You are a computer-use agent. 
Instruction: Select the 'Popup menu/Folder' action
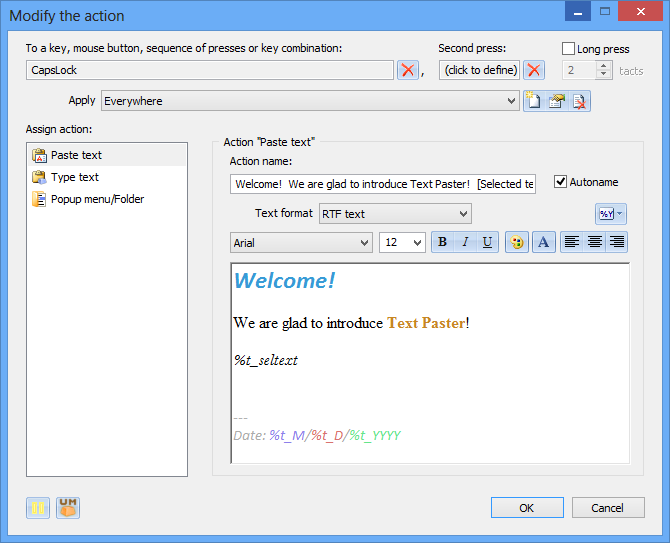(x=97, y=199)
